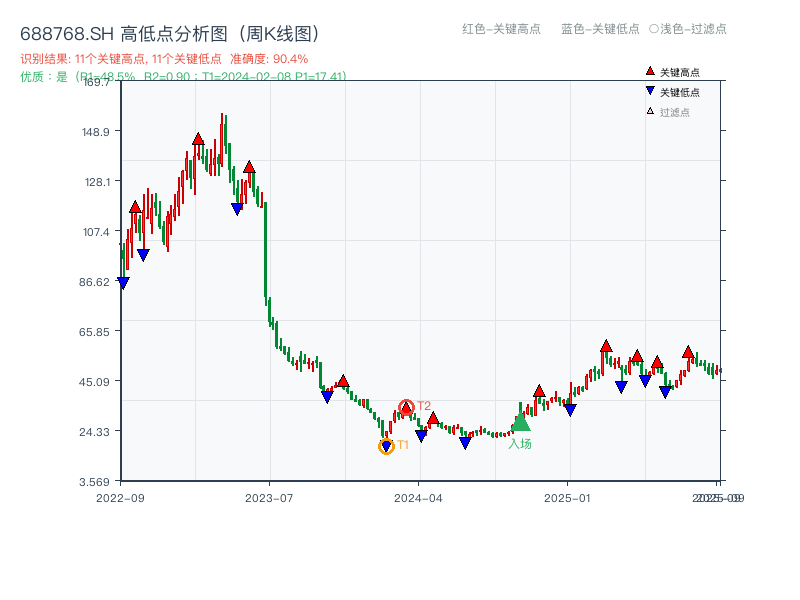This screenshot has width=800, height=600.
Task: Click the 24.33 y-axis label
Action: coord(94,432)
